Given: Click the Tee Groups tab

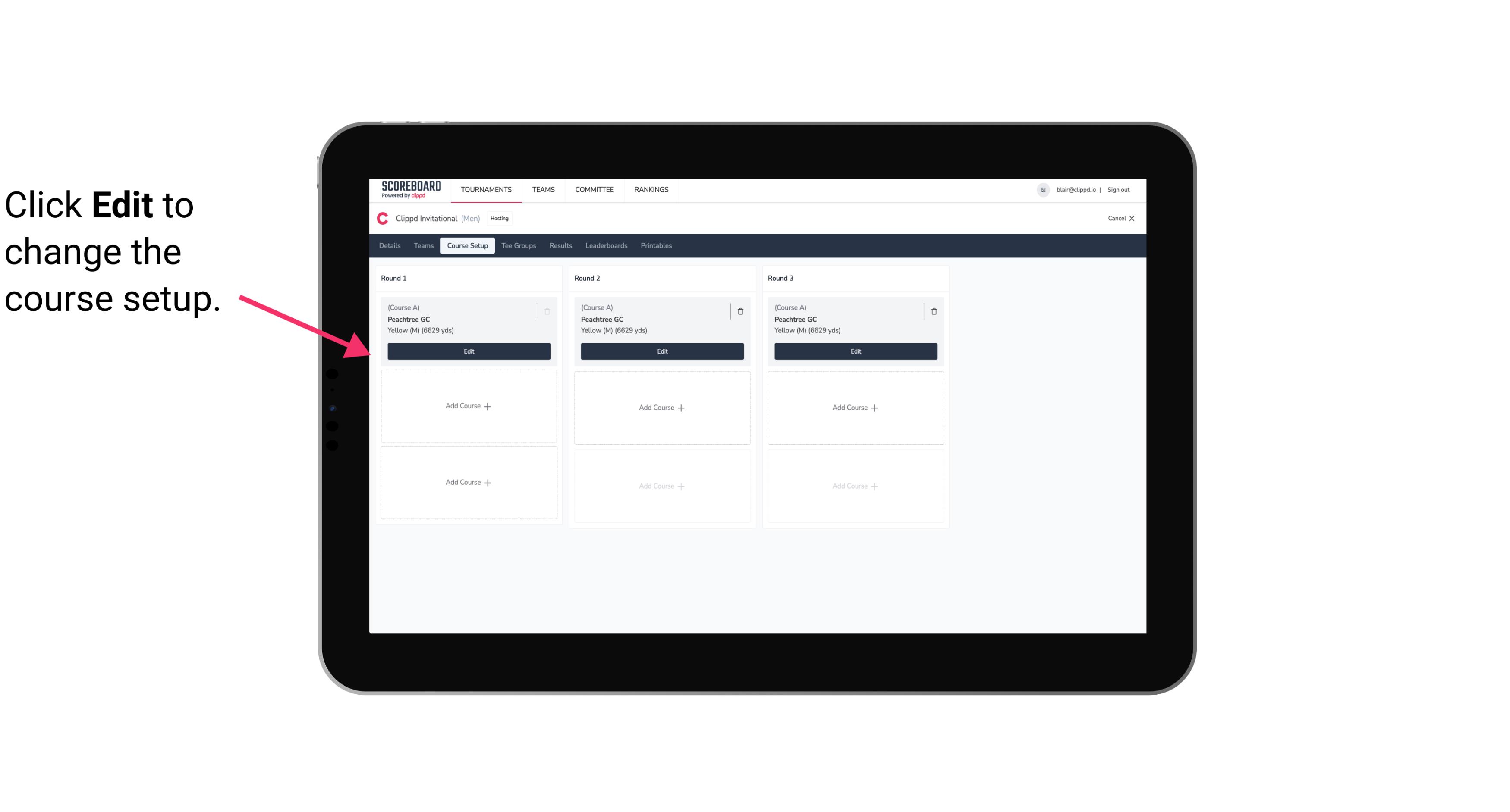Looking at the screenshot, I should coord(518,245).
